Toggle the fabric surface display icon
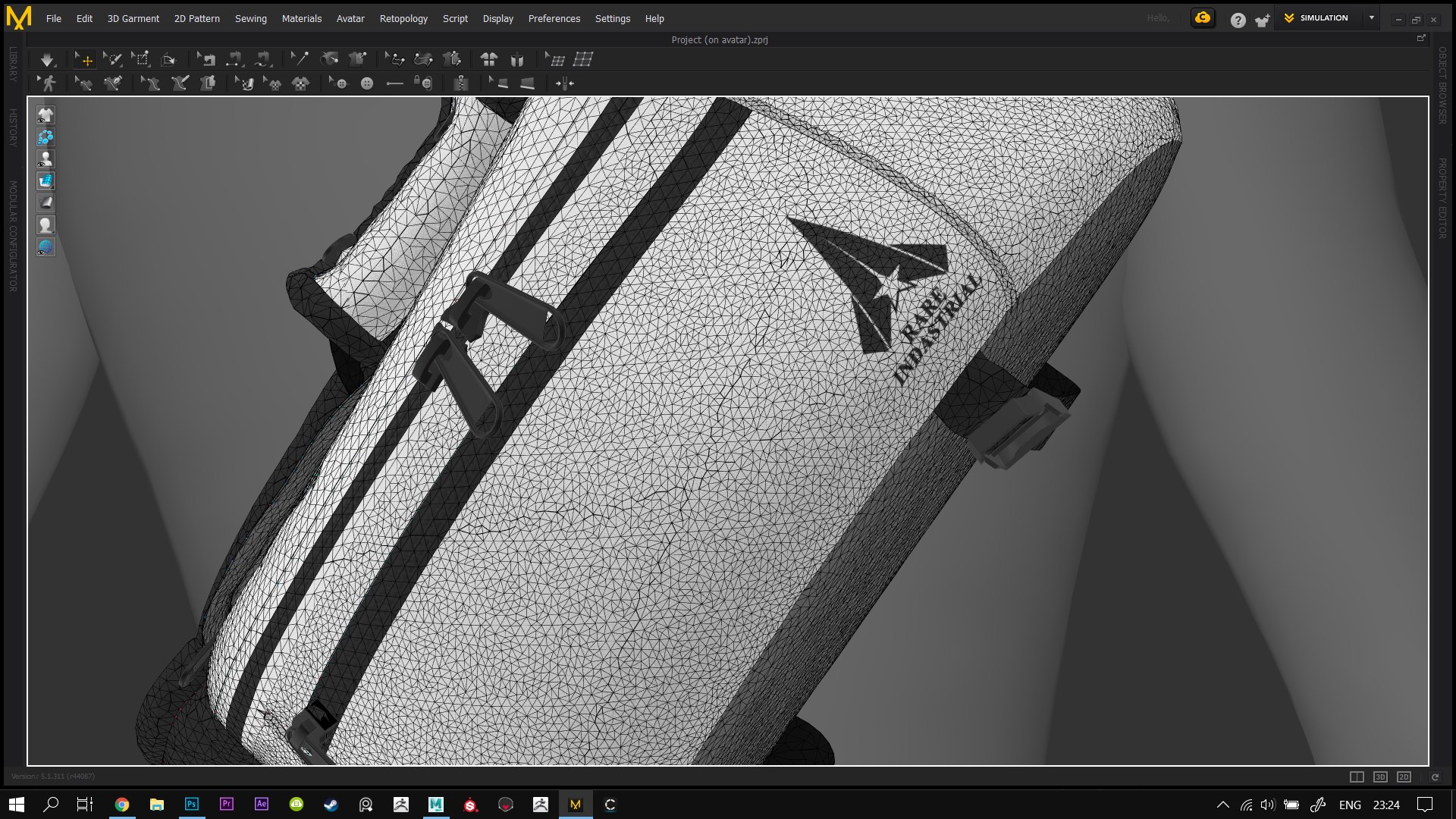The width and height of the screenshot is (1456, 819). (45, 203)
